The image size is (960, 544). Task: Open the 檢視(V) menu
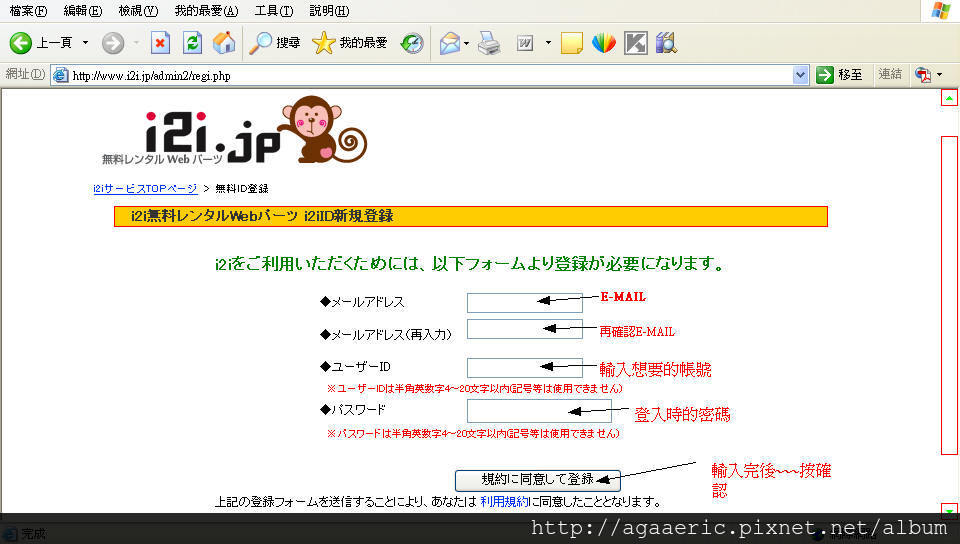click(x=138, y=10)
